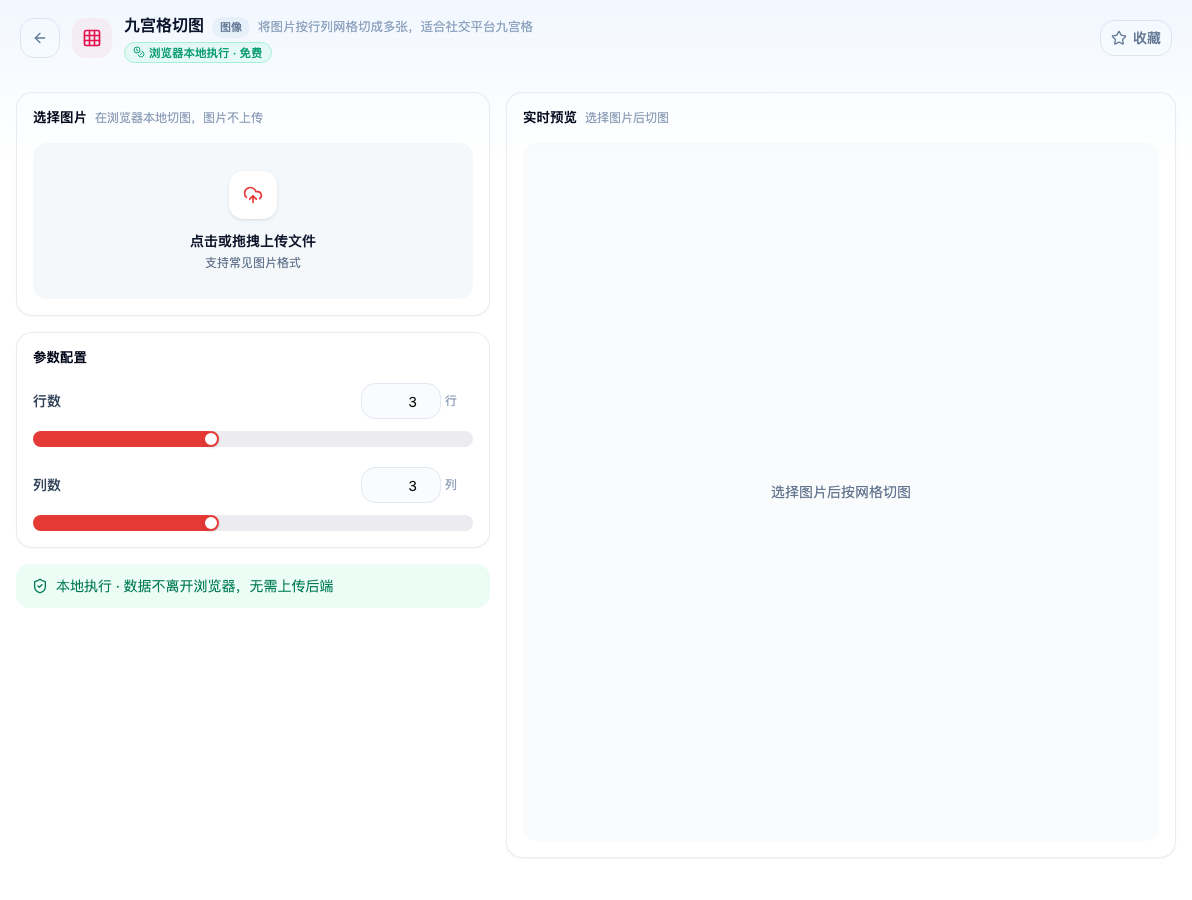Click the 实时预览 heading
This screenshot has width=1192, height=900.
point(550,117)
